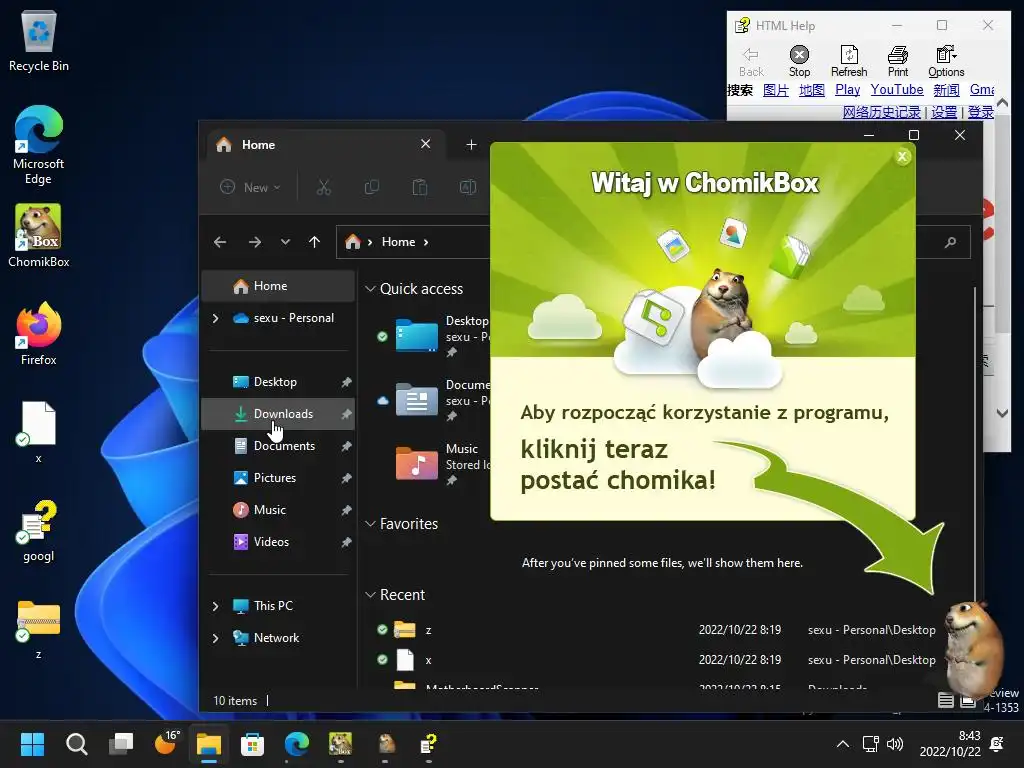Collapse the Recent section

coord(370,595)
